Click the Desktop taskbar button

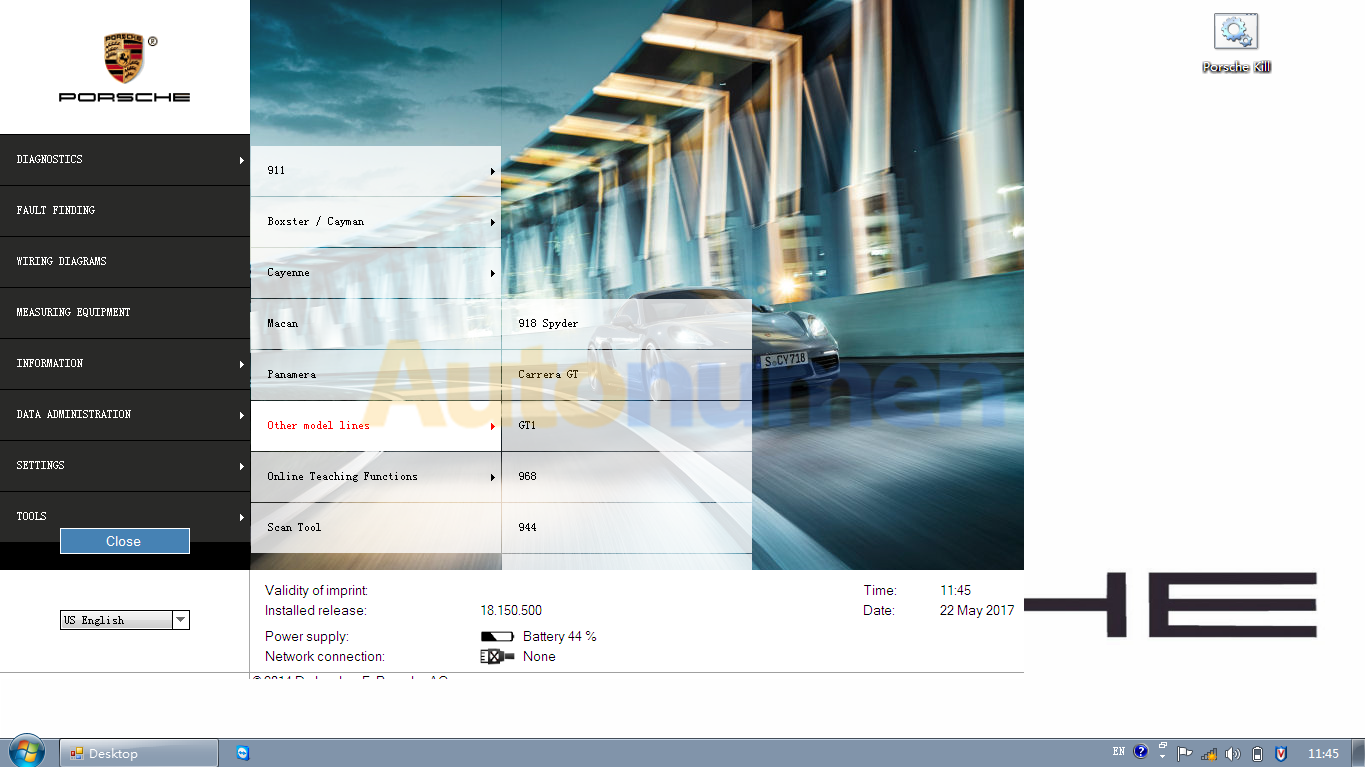(139, 753)
